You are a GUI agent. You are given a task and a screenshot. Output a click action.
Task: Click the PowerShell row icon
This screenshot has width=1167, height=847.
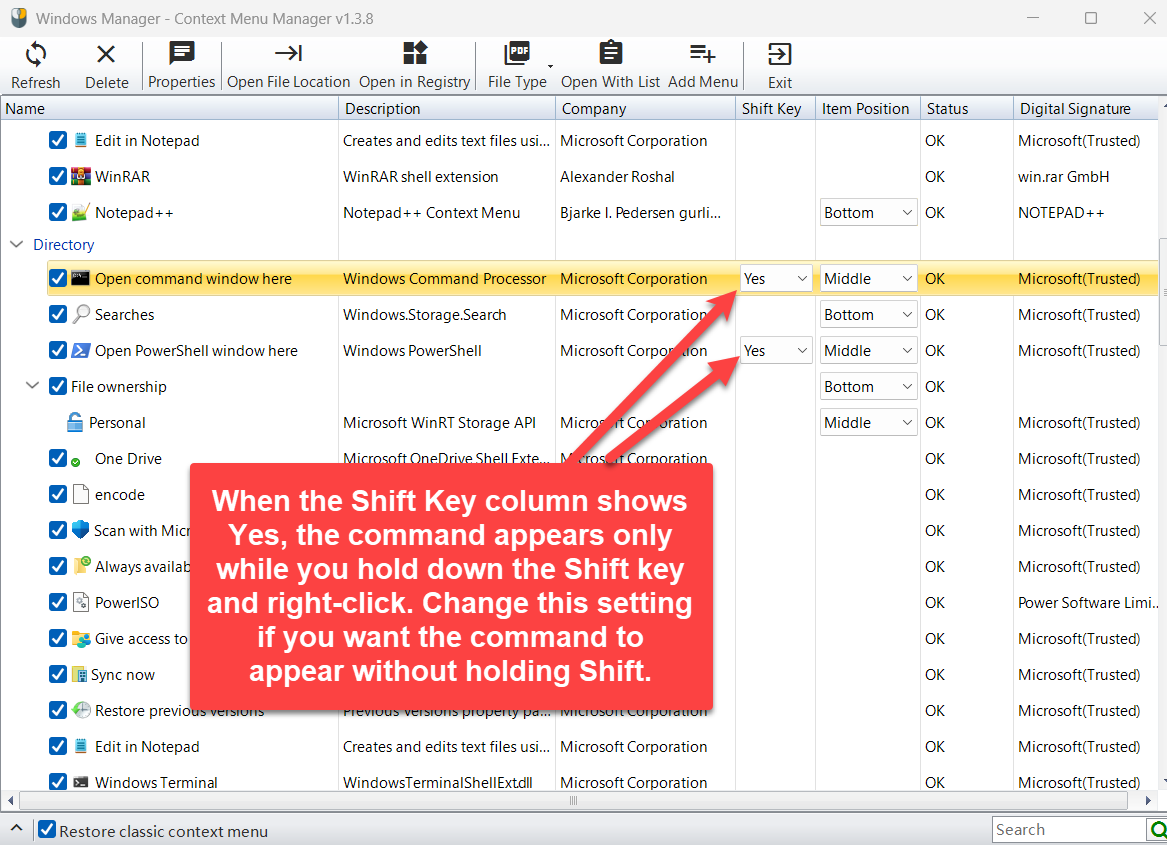80,350
